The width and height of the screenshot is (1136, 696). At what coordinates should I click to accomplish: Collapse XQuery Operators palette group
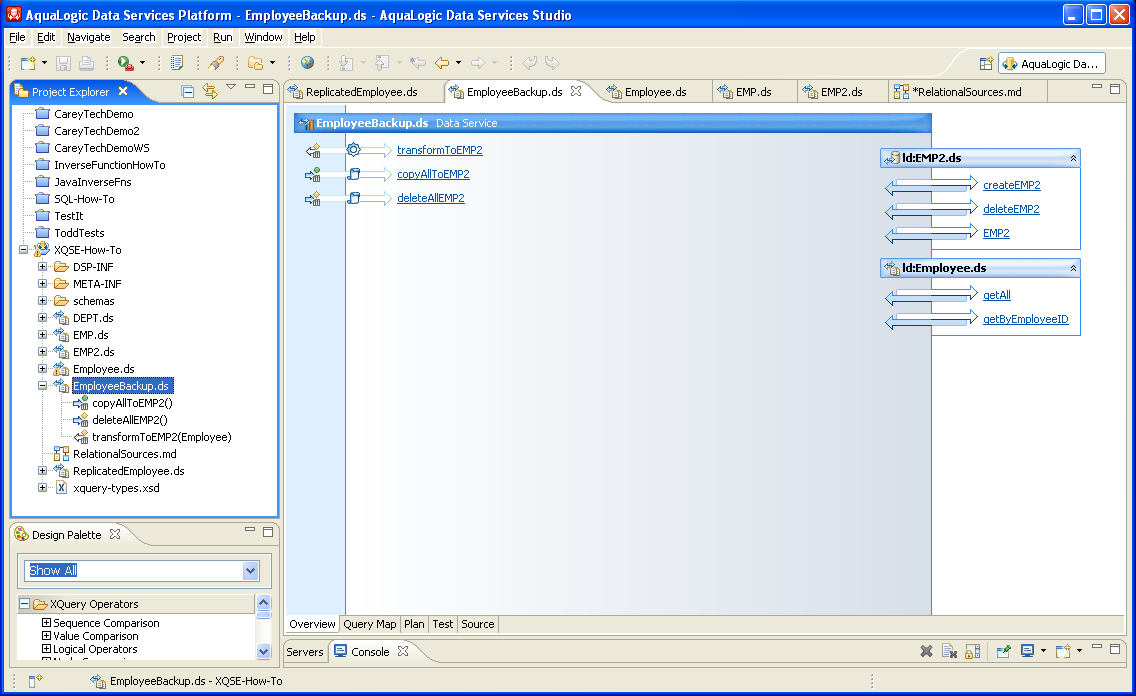[24, 603]
